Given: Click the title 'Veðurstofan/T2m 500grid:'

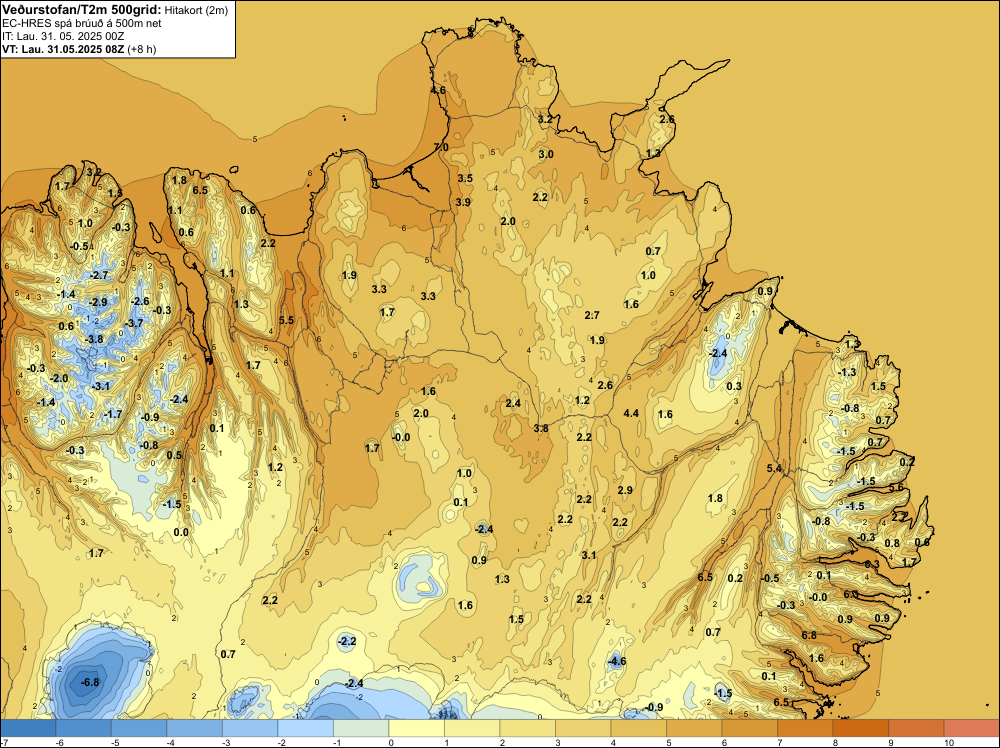Looking at the screenshot, I should coord(82,10).
